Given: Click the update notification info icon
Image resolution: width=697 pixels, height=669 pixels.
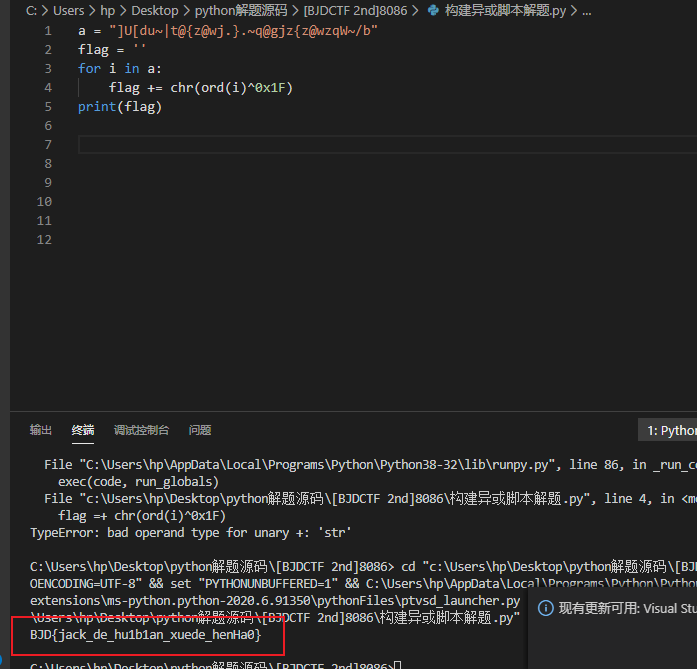Looking at the screenshot, I should coord(545,607).
